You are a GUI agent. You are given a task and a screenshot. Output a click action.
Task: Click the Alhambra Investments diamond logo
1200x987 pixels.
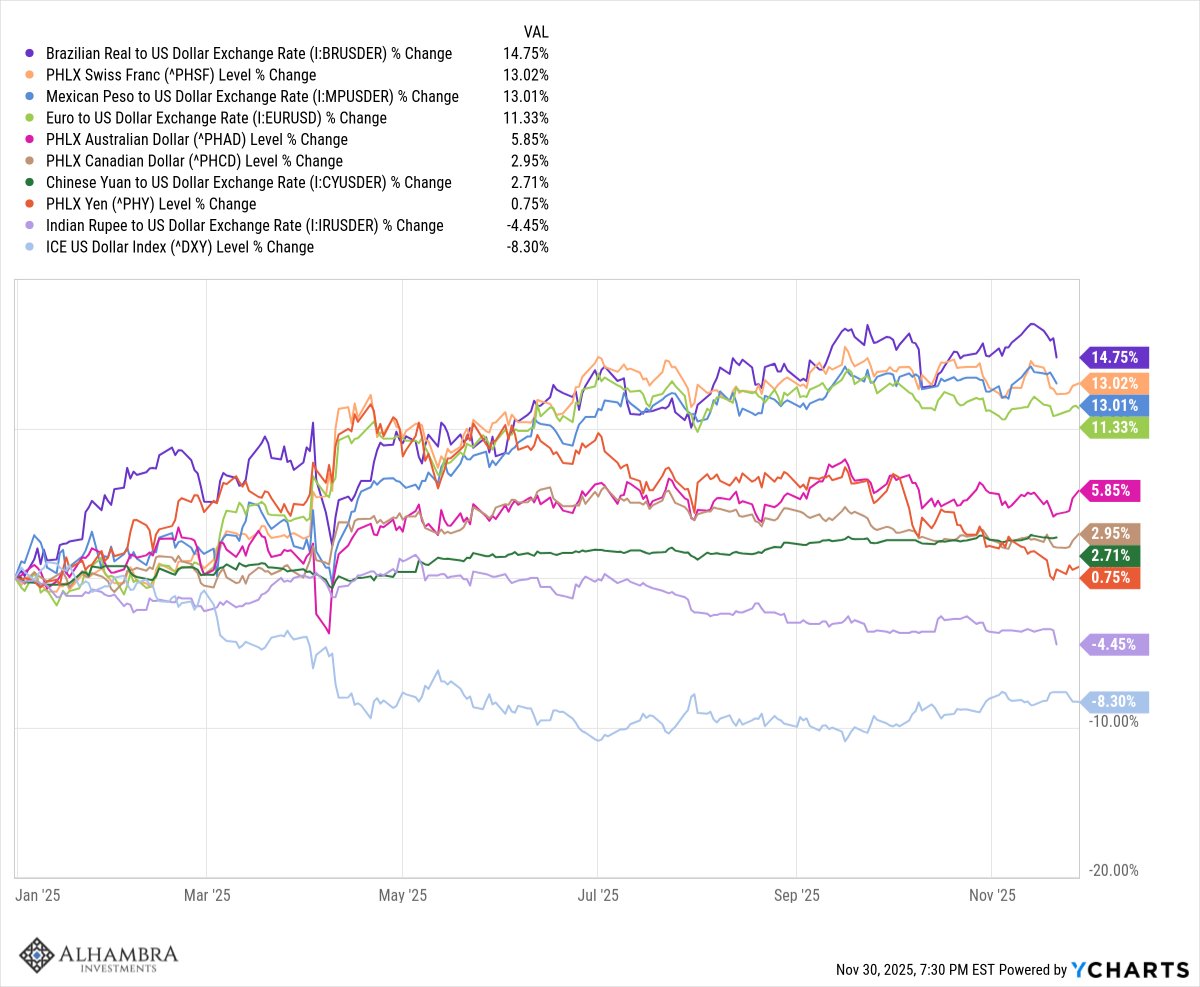[x=37, y=955]
